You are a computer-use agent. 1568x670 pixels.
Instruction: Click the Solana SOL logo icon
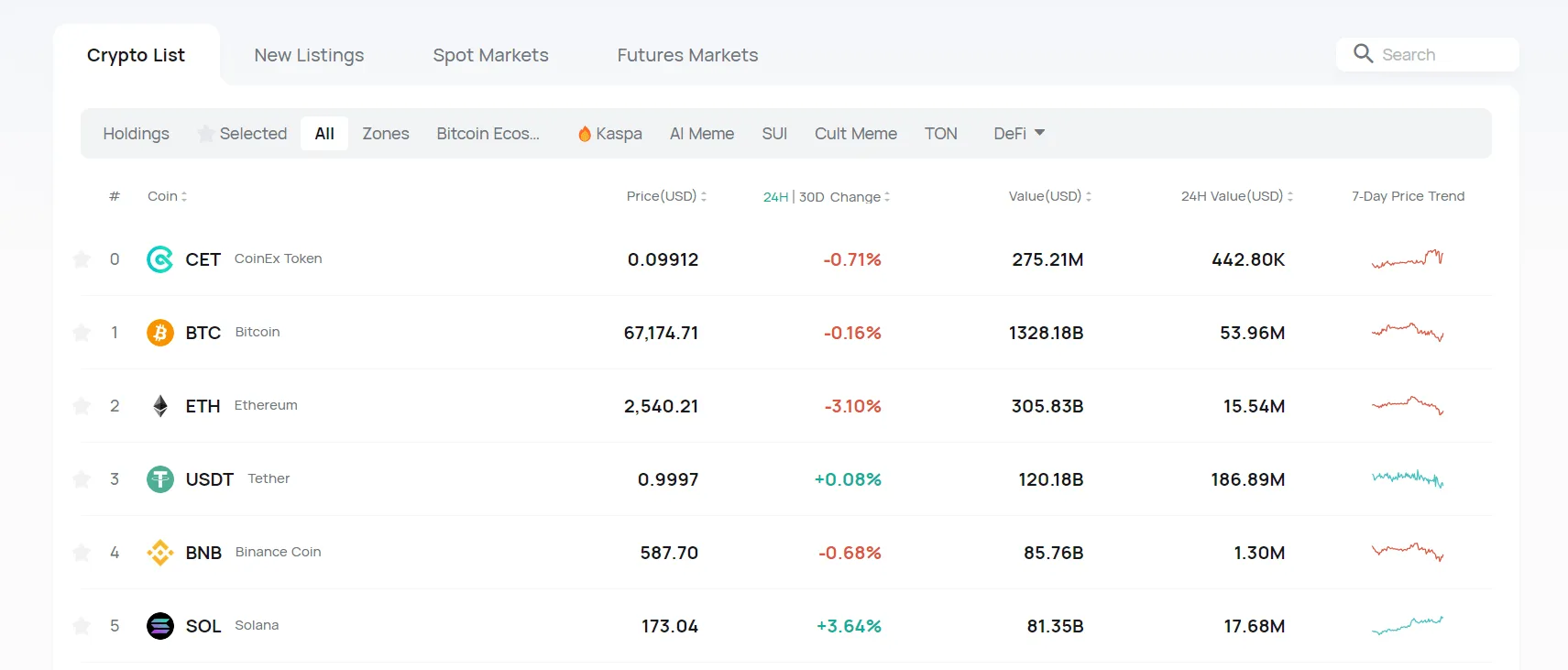coord(160,626)
